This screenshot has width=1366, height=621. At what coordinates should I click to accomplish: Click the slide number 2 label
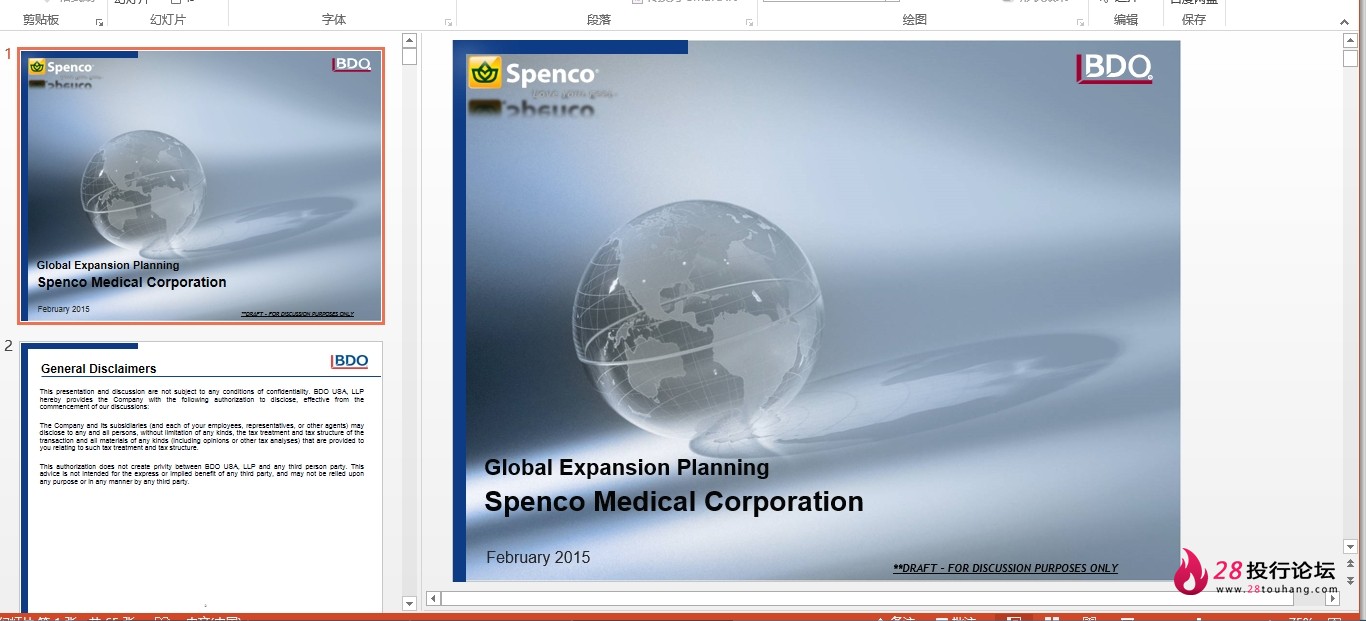pyautogui.click(x=8, y=346)
